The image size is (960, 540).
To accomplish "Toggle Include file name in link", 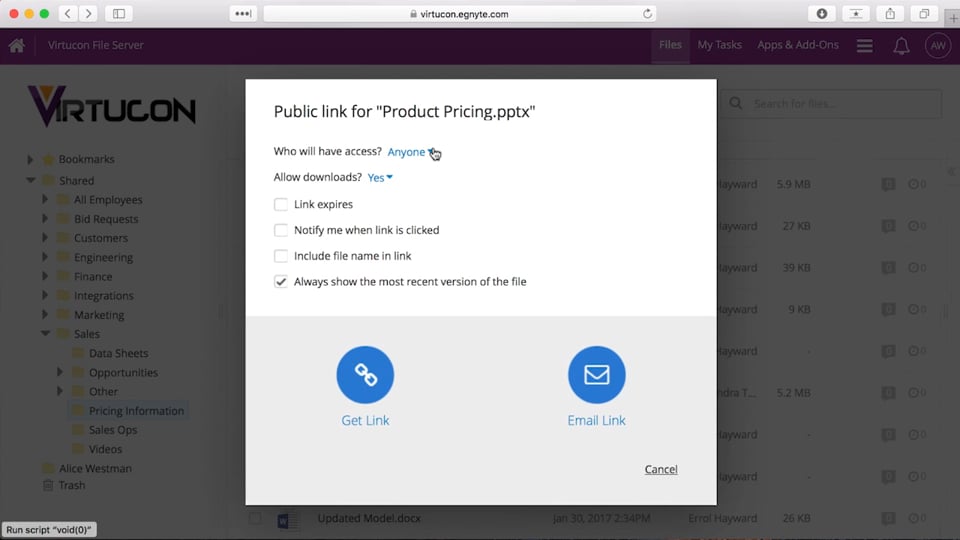I will (x=281, y=256).
